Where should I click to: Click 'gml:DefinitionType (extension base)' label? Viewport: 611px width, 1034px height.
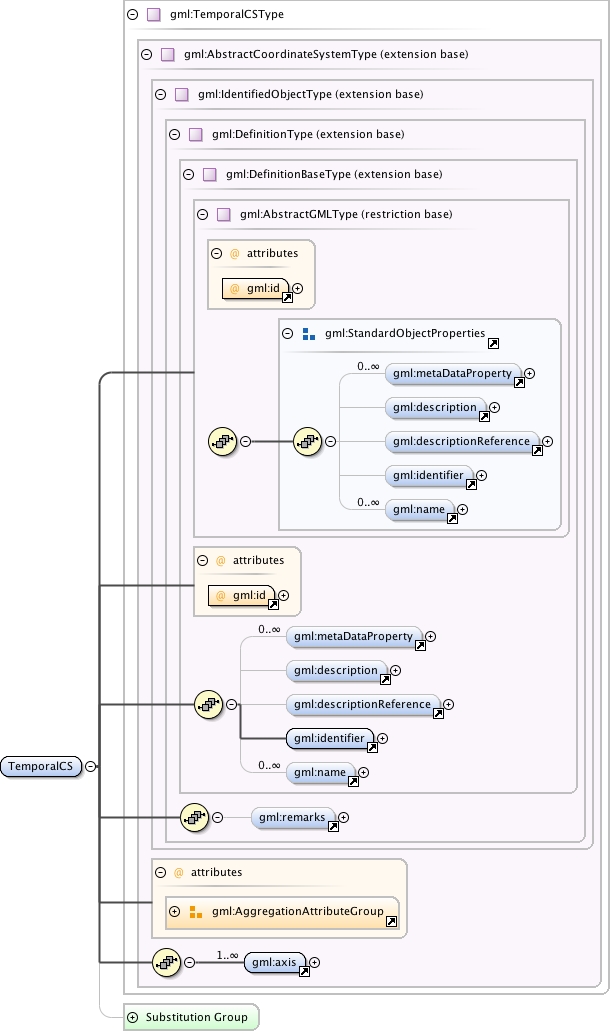(308, 135)
